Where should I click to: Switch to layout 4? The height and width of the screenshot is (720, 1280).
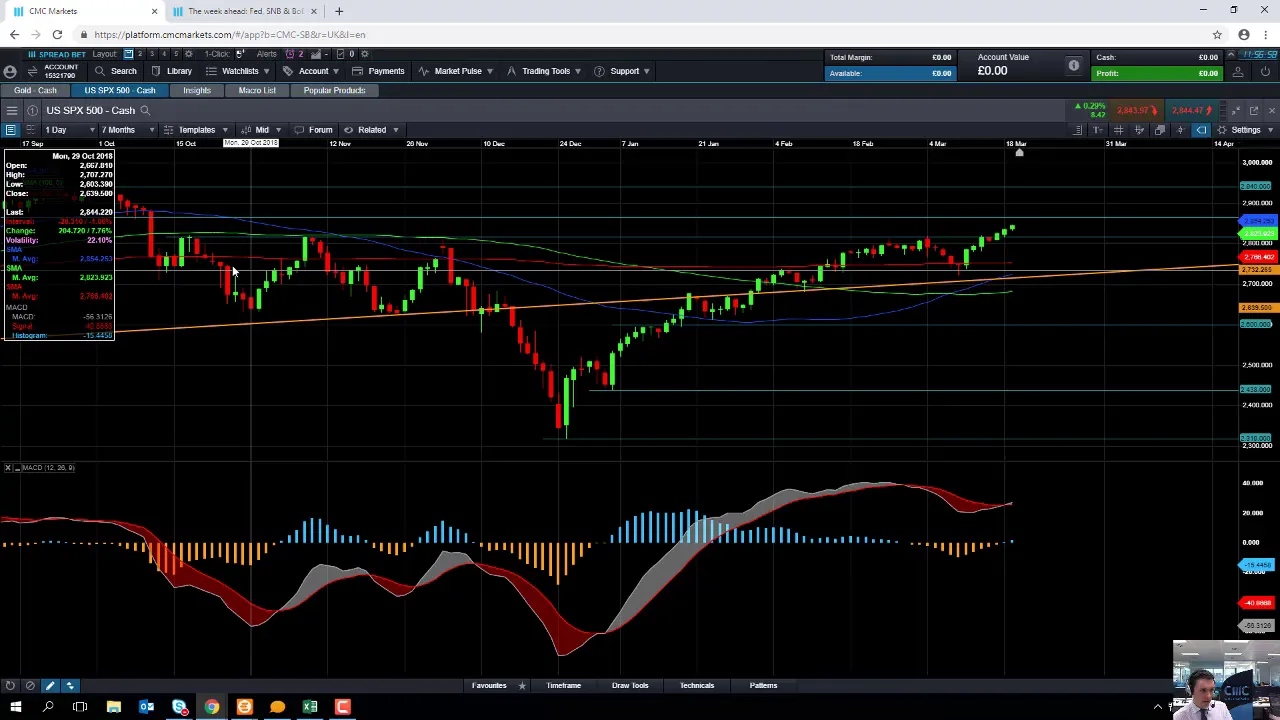point(164,54)
